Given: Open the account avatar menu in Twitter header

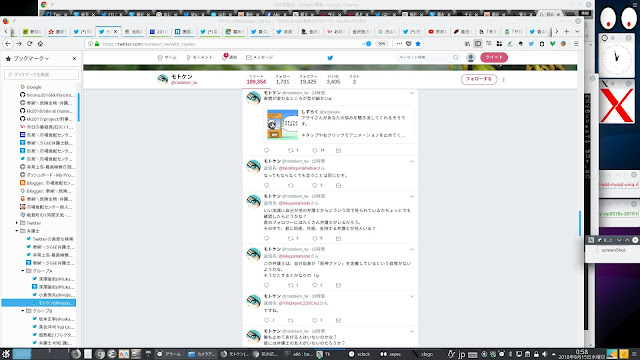Looking at the screenshot, I should 471,58.
